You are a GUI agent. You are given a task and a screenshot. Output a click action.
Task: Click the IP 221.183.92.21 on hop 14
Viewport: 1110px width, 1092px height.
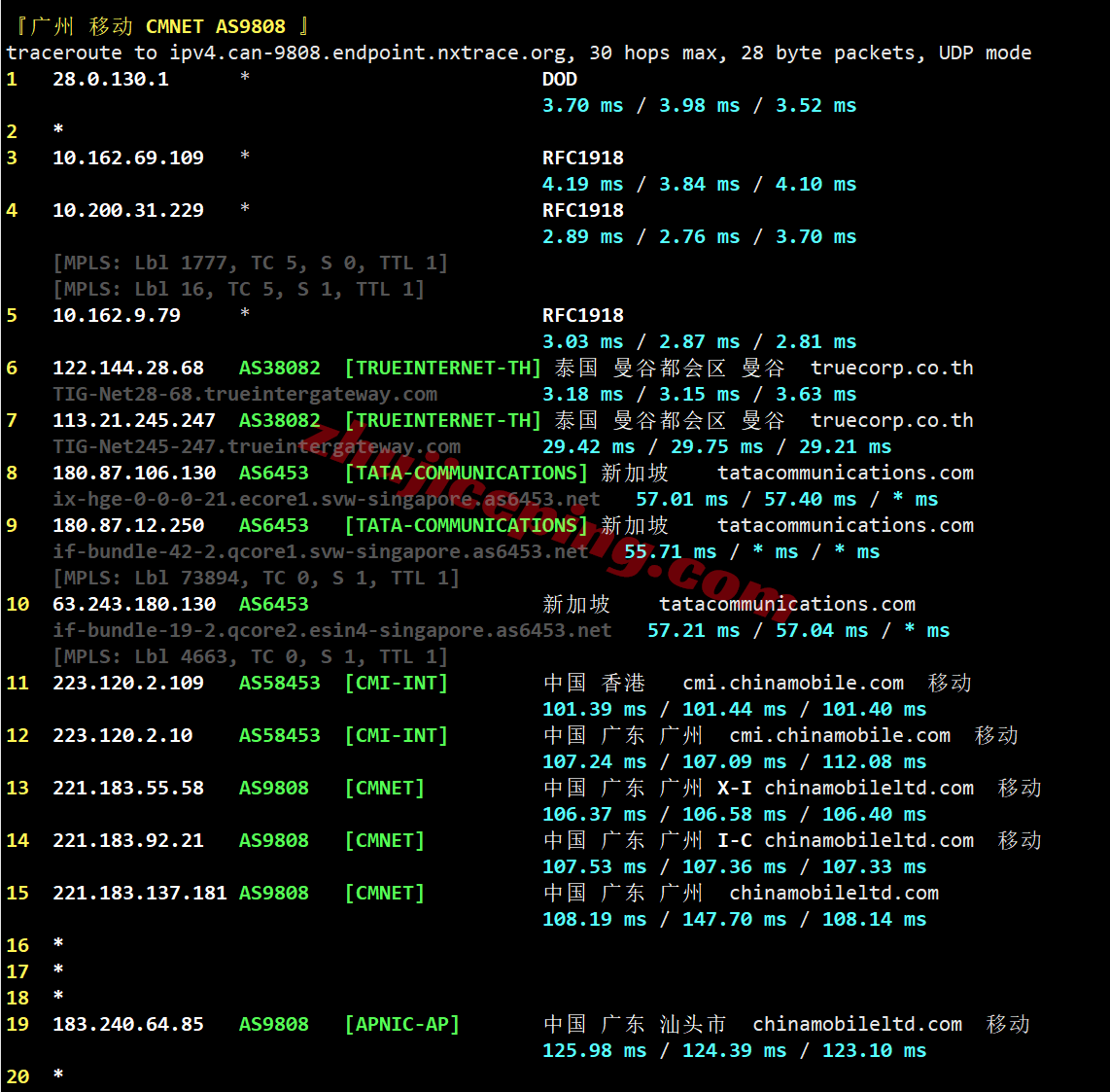pyautogui.click(x=128, y=840)
